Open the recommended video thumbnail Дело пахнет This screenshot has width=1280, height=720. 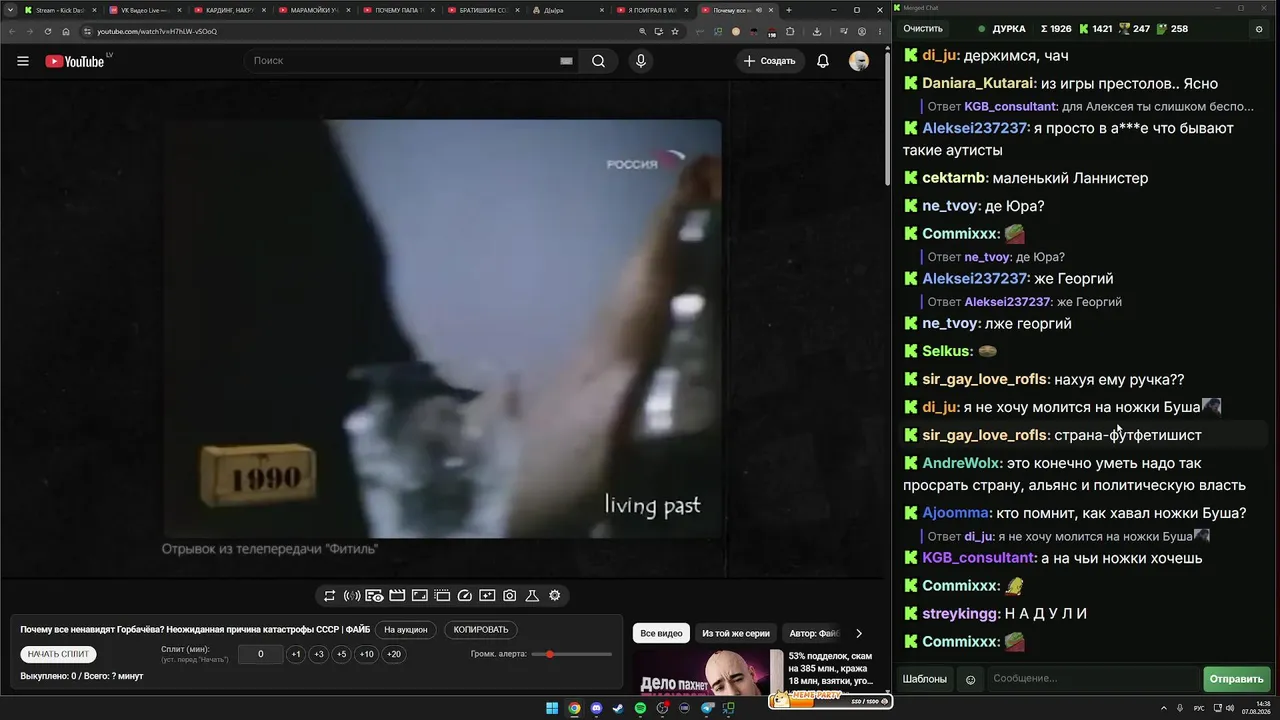pos(708,672)
